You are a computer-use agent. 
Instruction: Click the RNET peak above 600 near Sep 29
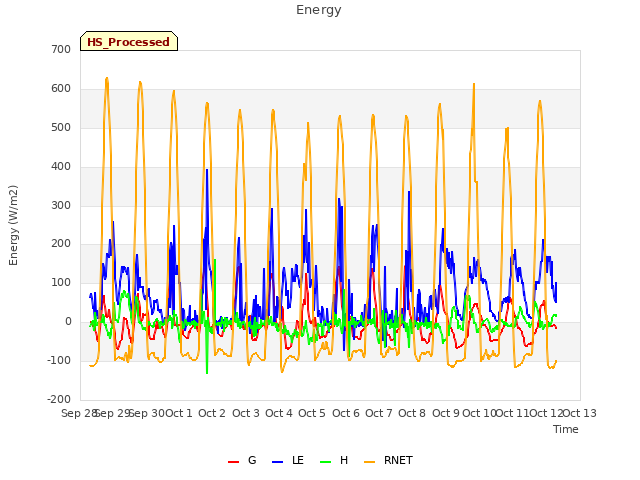pos(107,78)
